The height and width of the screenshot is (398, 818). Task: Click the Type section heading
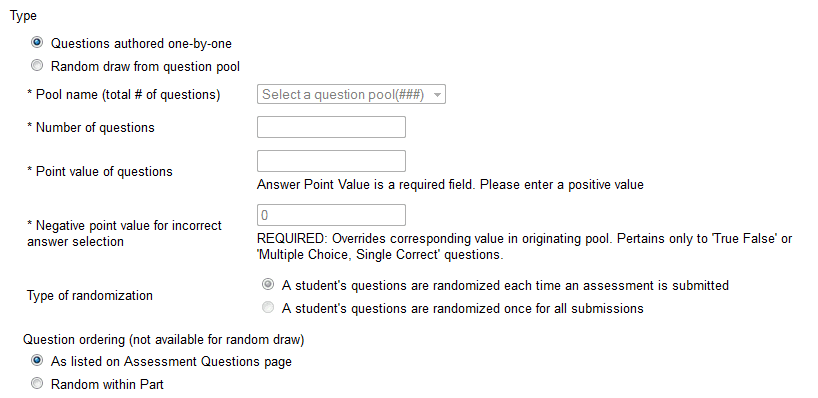tap(23, 16)
